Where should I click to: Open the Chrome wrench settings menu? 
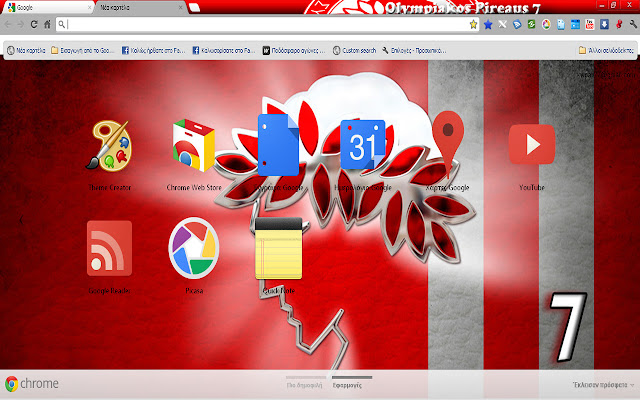pos(633,24)
